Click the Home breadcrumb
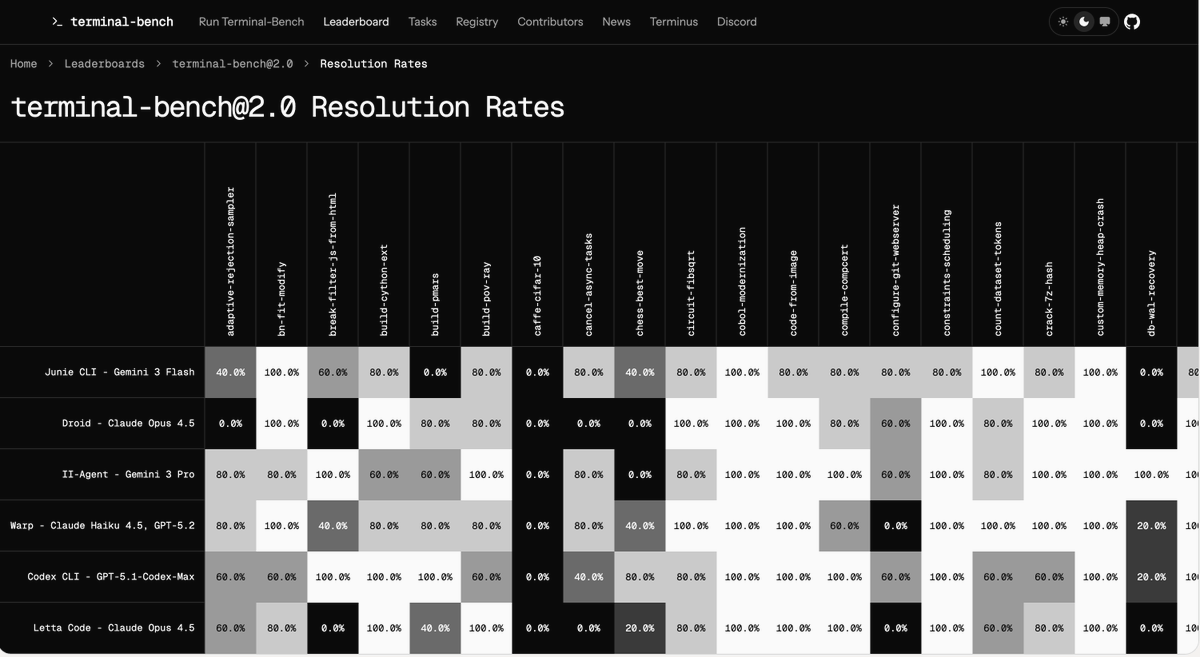This screenshot has height=657, width=1200. (23, 63)
